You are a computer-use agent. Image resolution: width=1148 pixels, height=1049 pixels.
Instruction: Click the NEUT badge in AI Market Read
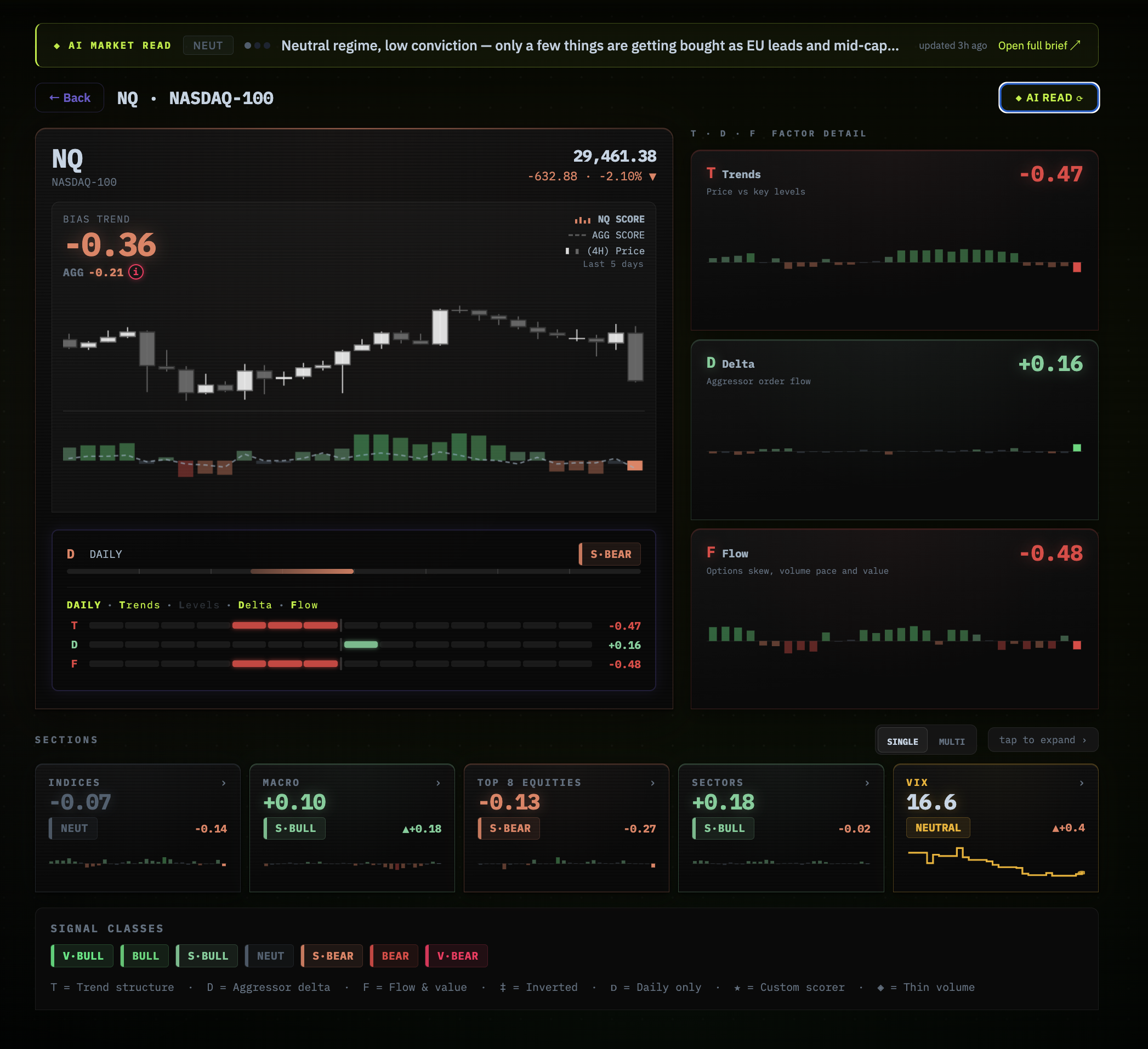click(x=208, y=45)
